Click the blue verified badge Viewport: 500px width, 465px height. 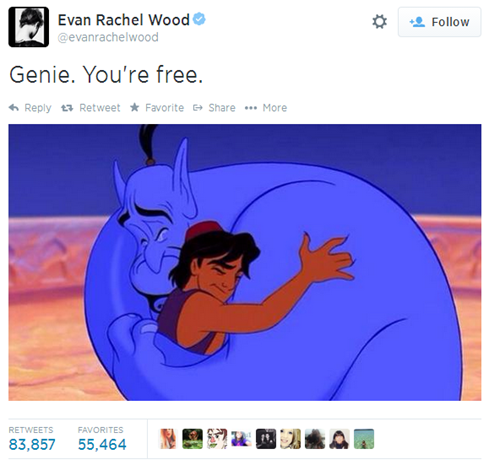coord(199,19)
